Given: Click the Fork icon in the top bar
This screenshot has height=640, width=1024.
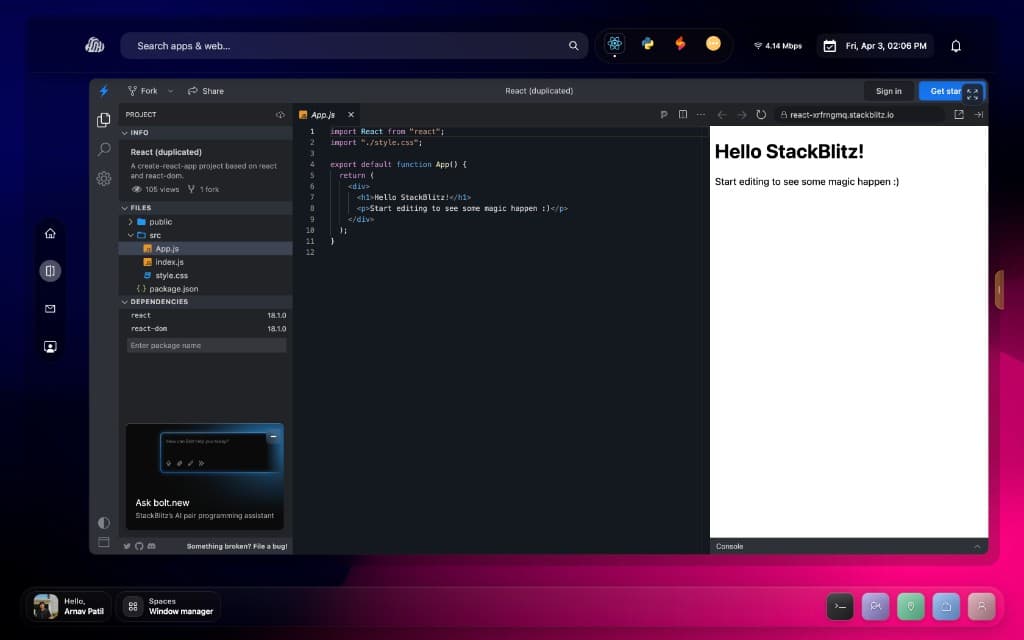Looking at the screenshot, I should (133, 91).
